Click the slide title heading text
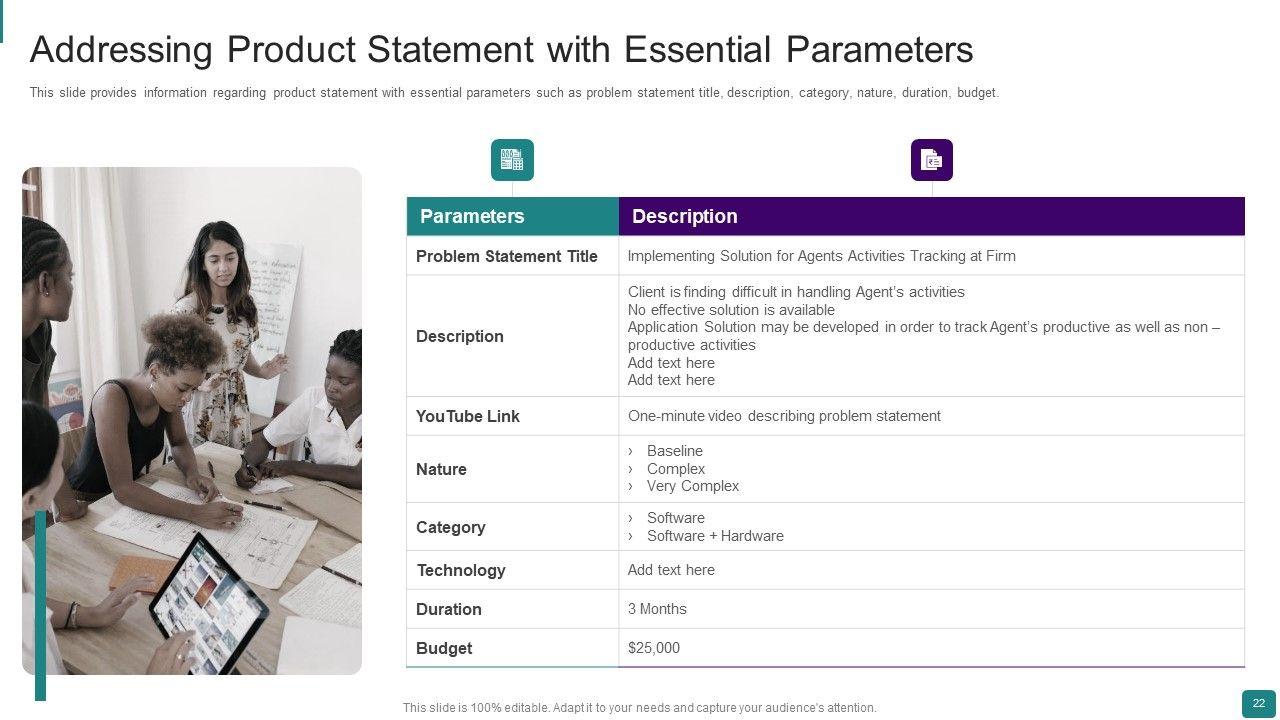Image resolution: width=1280 pixels, height=720 pixels. click(x=501, y=49)
